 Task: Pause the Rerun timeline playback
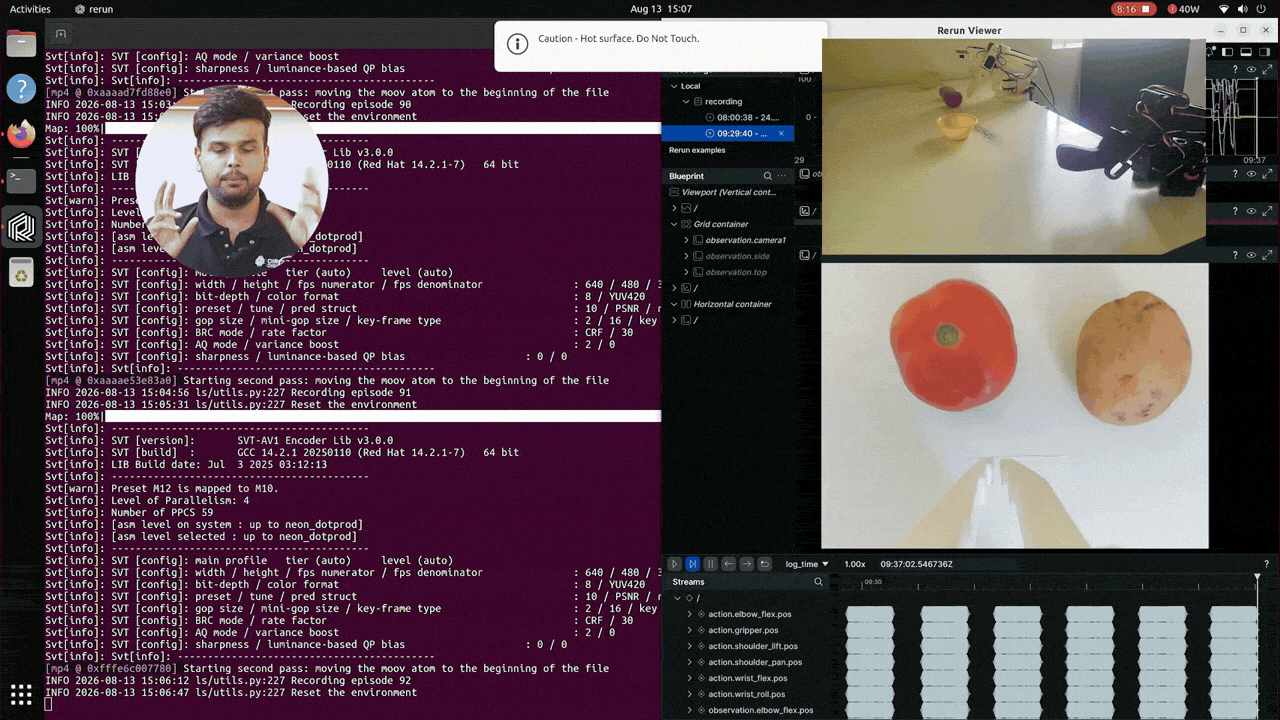coord(711,564)
